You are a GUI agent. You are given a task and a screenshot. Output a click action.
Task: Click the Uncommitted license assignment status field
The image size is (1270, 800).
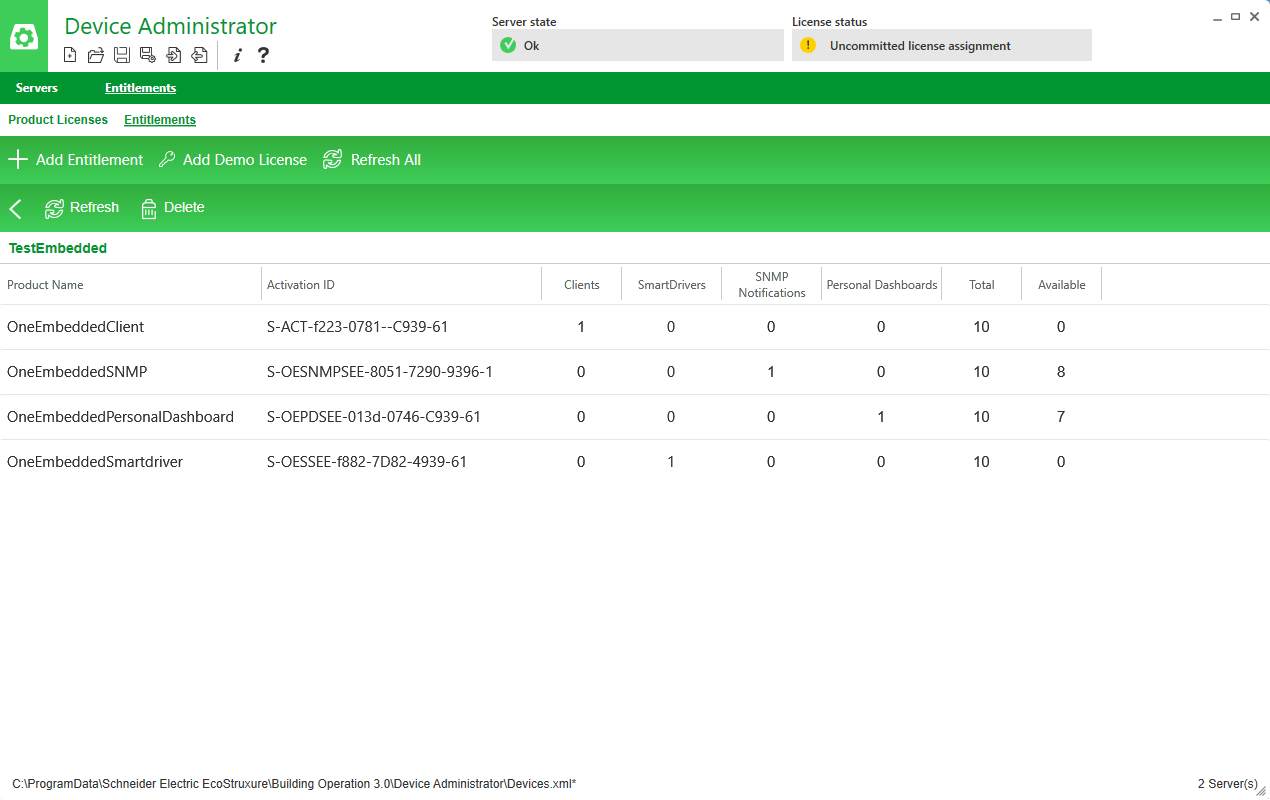pos(942,45)
